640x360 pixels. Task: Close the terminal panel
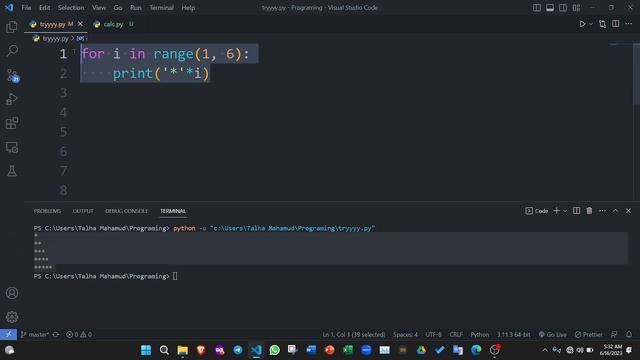click(629, 211)
